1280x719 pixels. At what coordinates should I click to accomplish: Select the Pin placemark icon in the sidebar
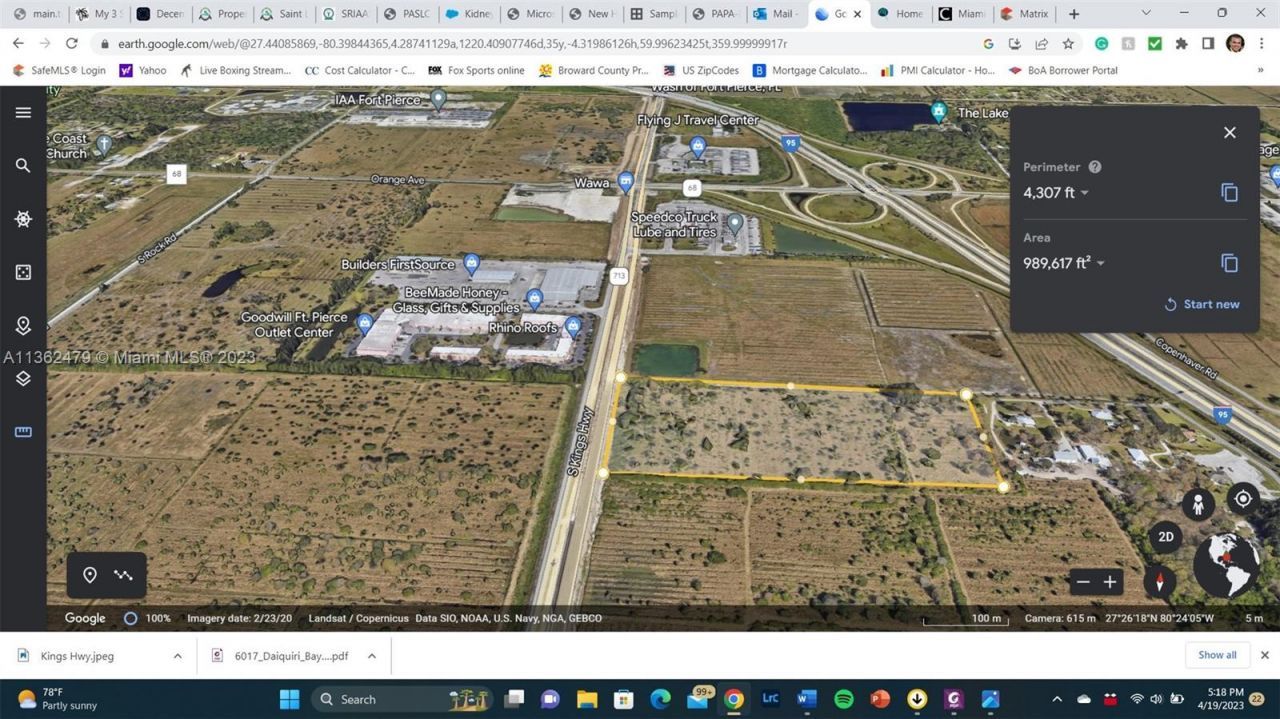22,324
